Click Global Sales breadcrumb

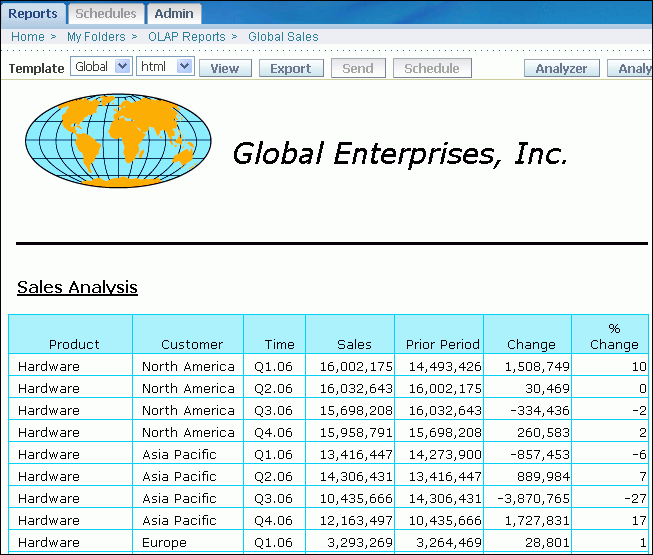point(283,37)
